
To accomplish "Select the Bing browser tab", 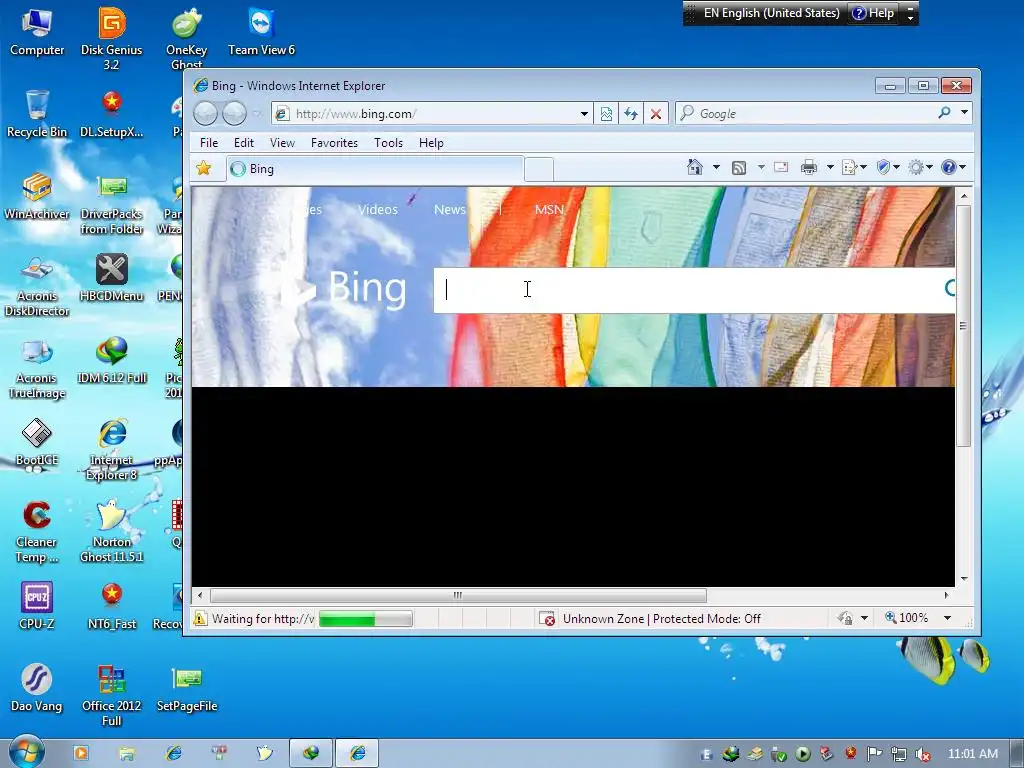I will point(375,169).
